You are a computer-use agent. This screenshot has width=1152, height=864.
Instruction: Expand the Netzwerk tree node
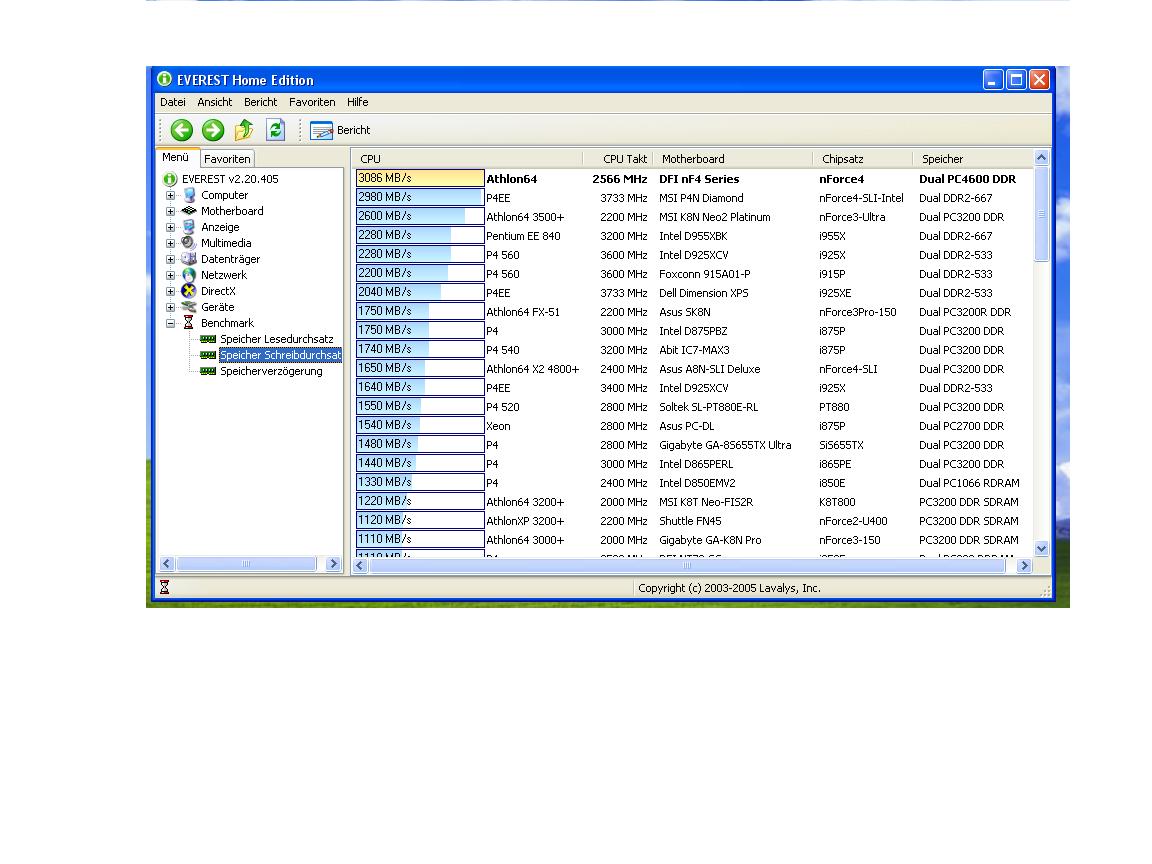pyautogui.click(x=170, y=276)
